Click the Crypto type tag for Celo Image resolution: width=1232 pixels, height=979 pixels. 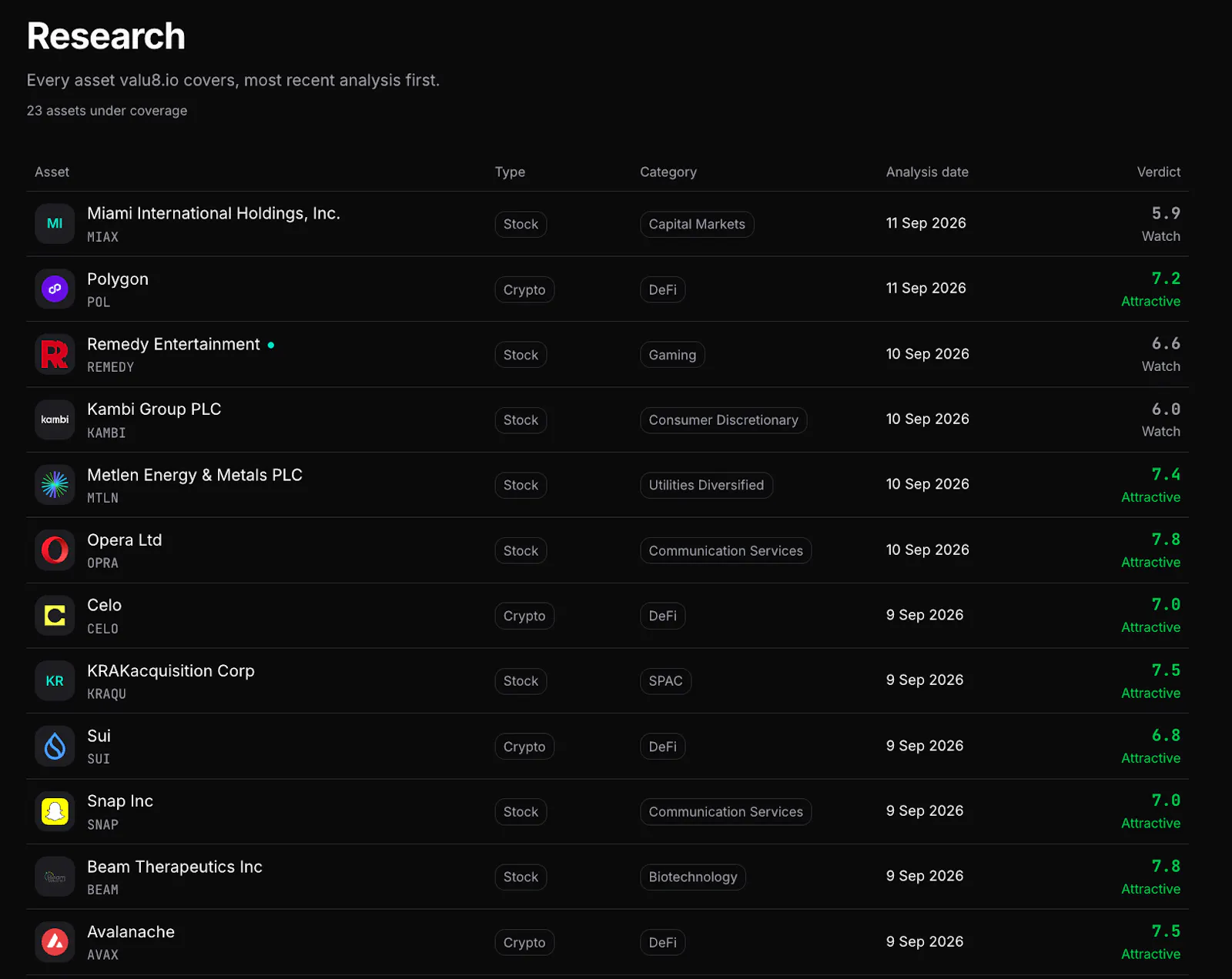point(524,616)
